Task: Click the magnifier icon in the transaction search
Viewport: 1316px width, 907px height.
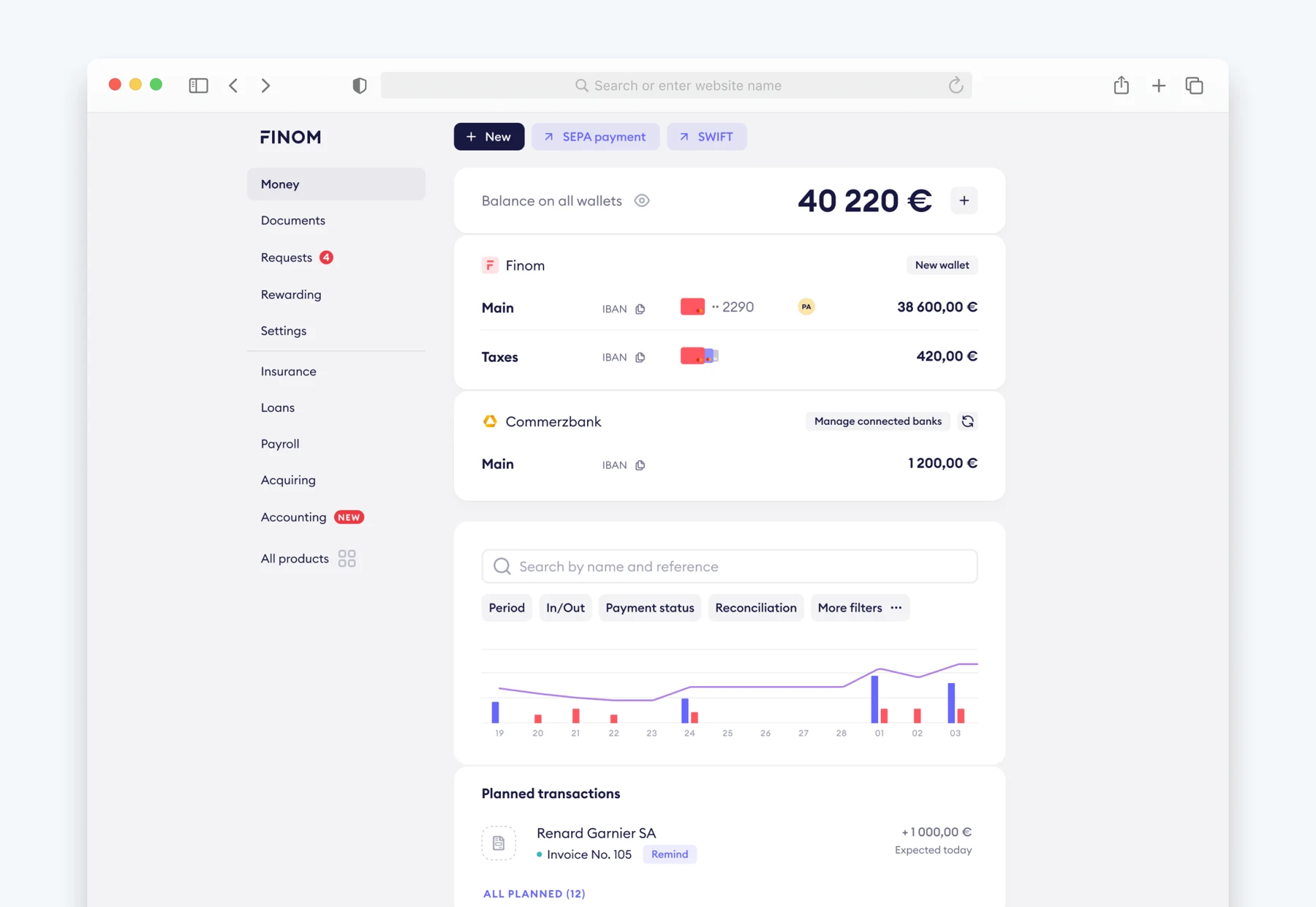Action: (502, 566)
